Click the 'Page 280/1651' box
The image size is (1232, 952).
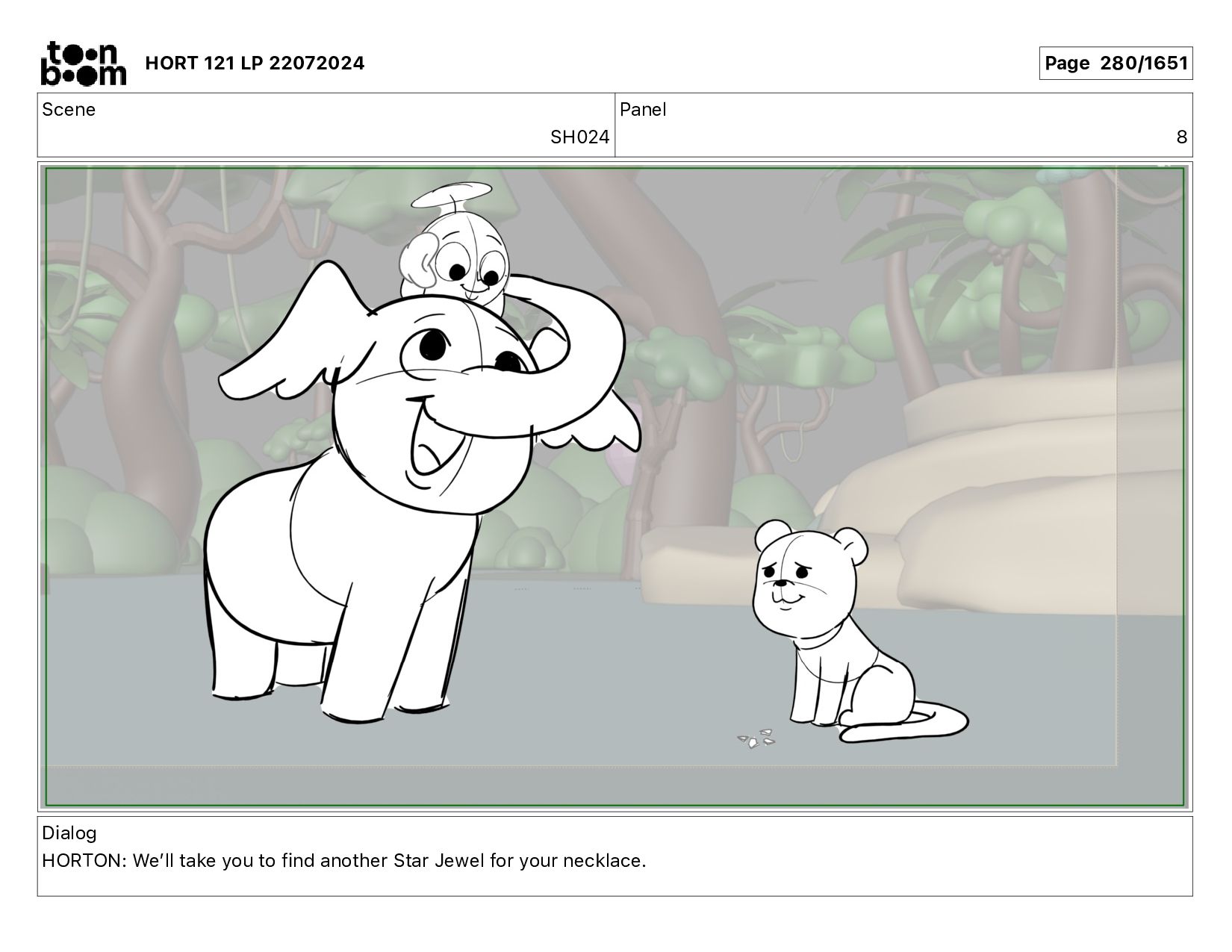coord(1116,63)
